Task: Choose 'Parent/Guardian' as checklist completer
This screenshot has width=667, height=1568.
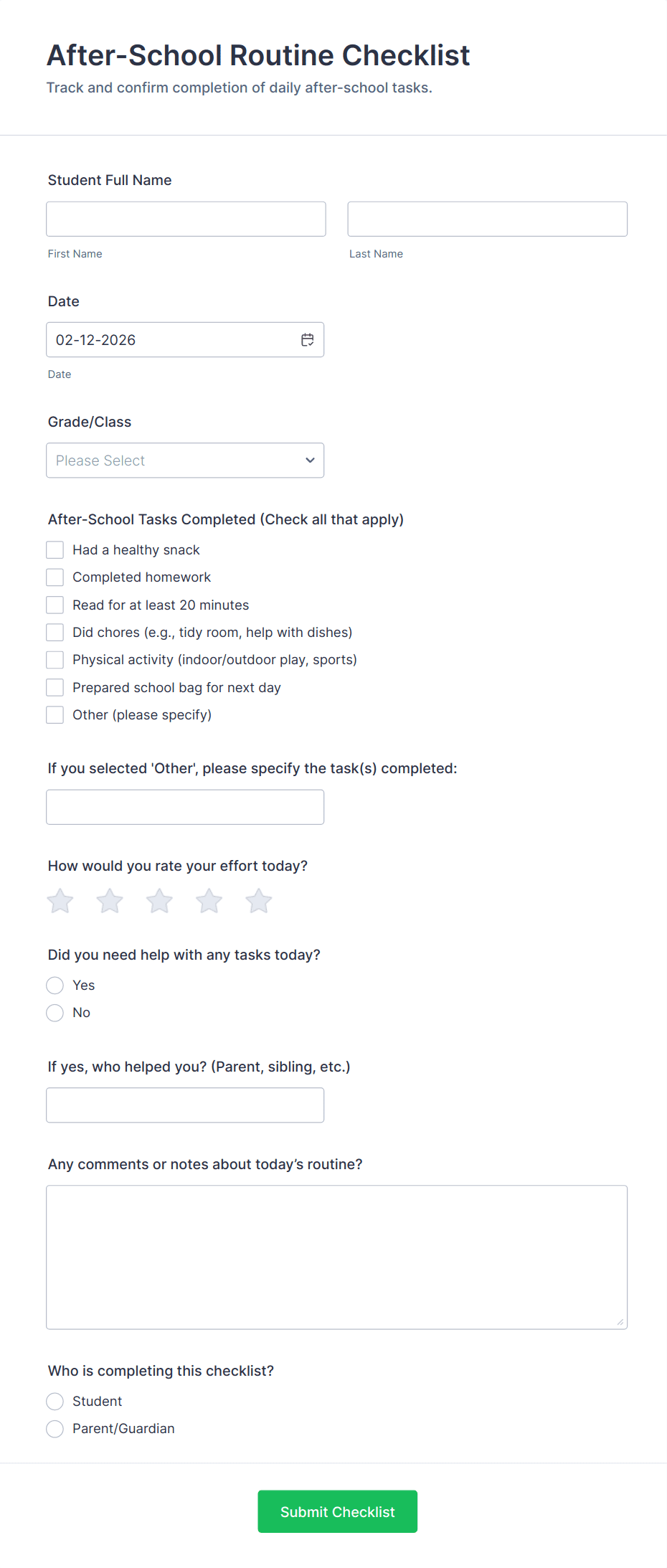Action: 55,1429
